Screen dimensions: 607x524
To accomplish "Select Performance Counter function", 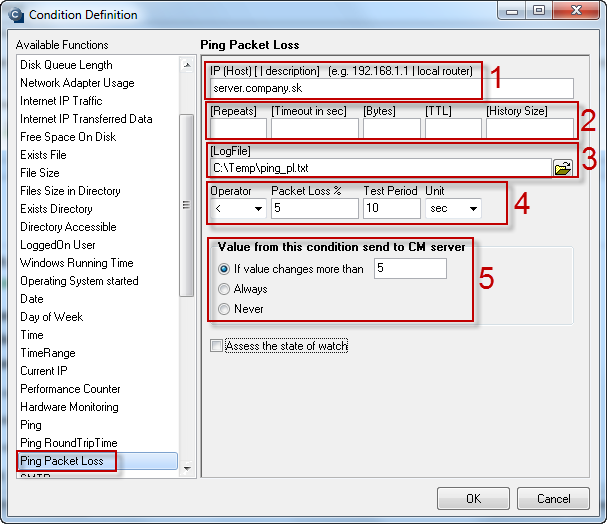I will pos(70,389).
